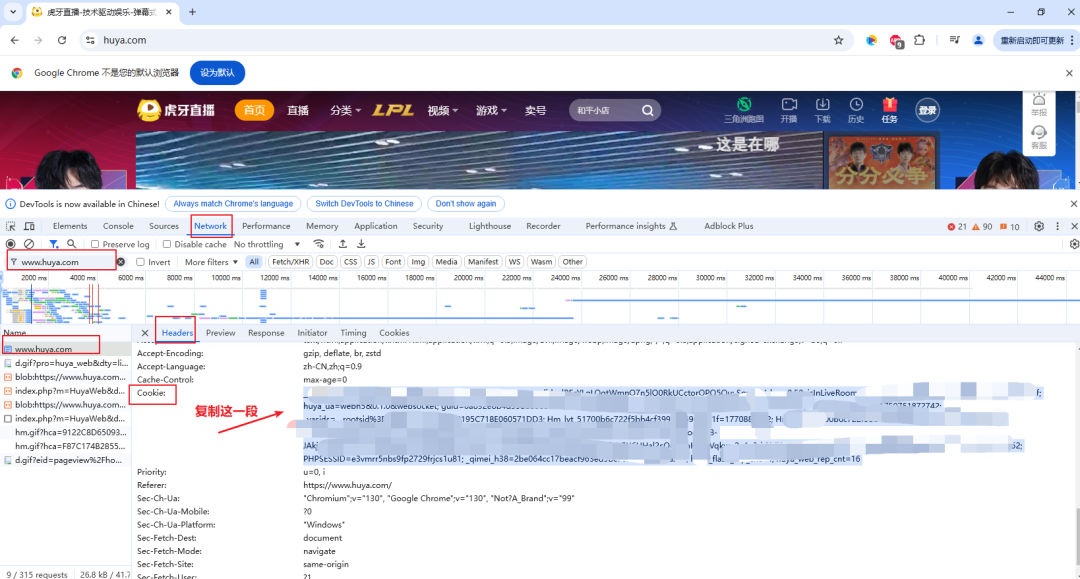Image resolution: width=1080 pixels, height=579 pixels.
Task: Filter requests by JS type
Action: click(371, 262)
